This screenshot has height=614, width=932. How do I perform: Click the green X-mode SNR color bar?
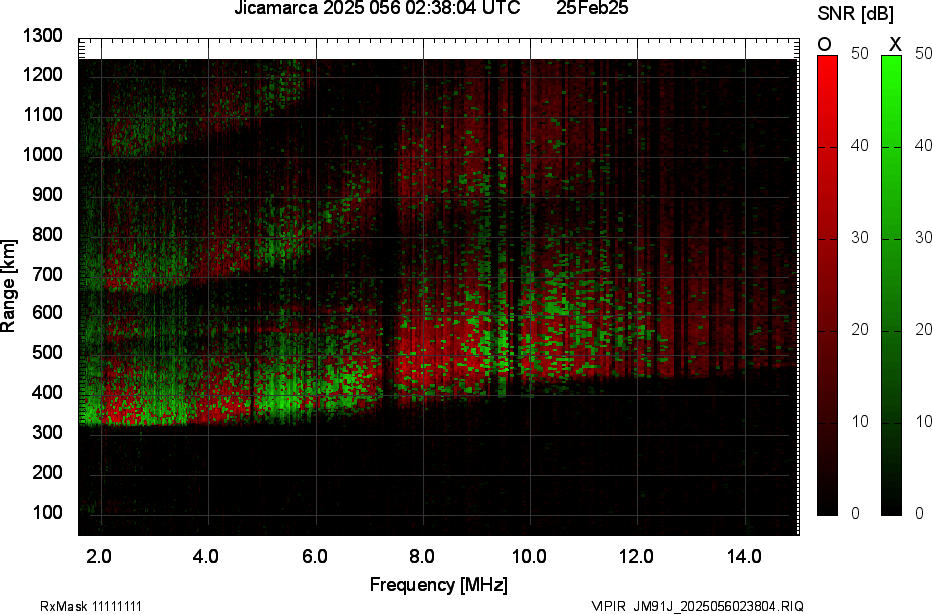point(891,285)
